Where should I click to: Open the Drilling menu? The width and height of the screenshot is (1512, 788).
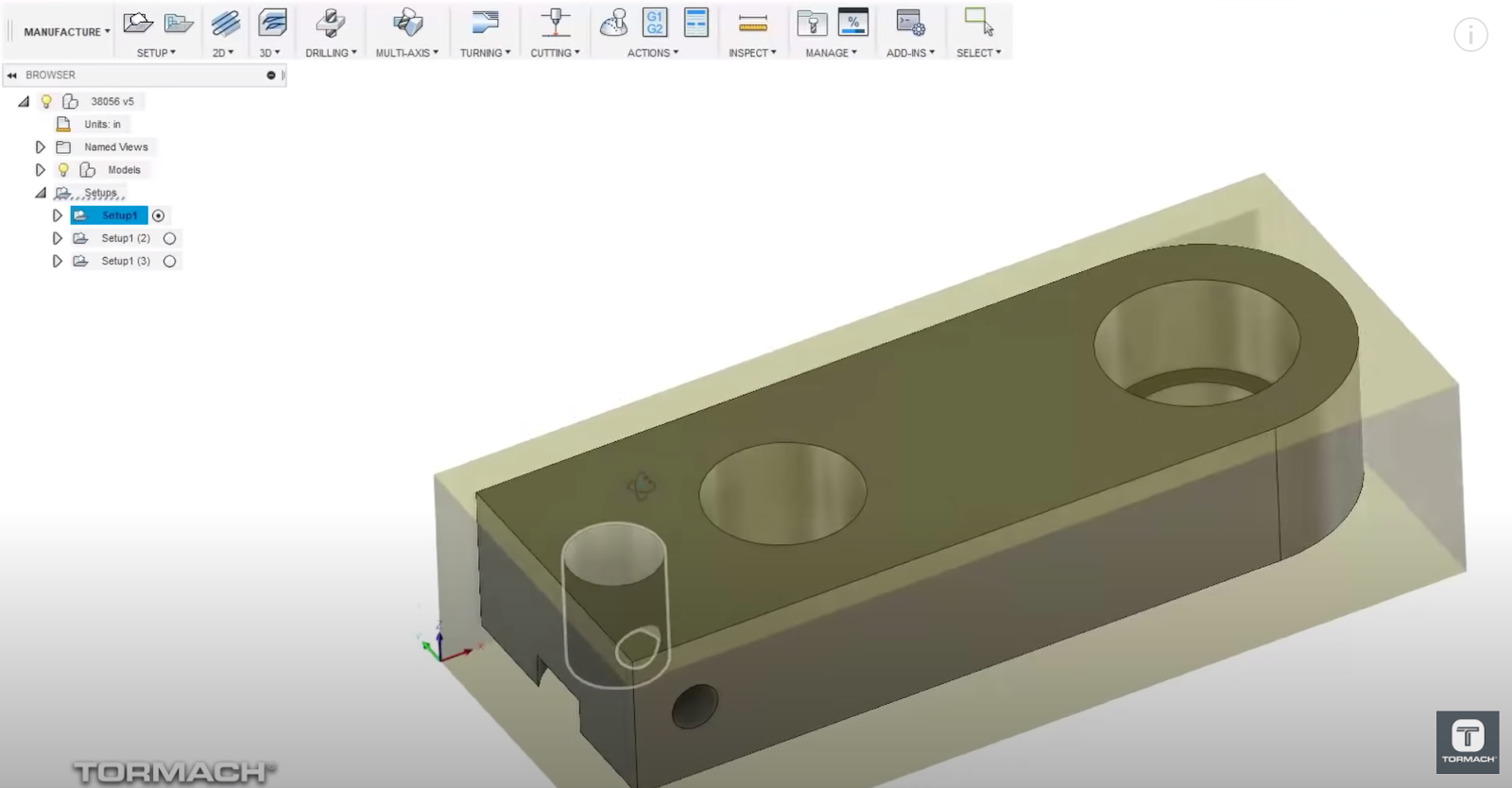[x=331, y=53]
